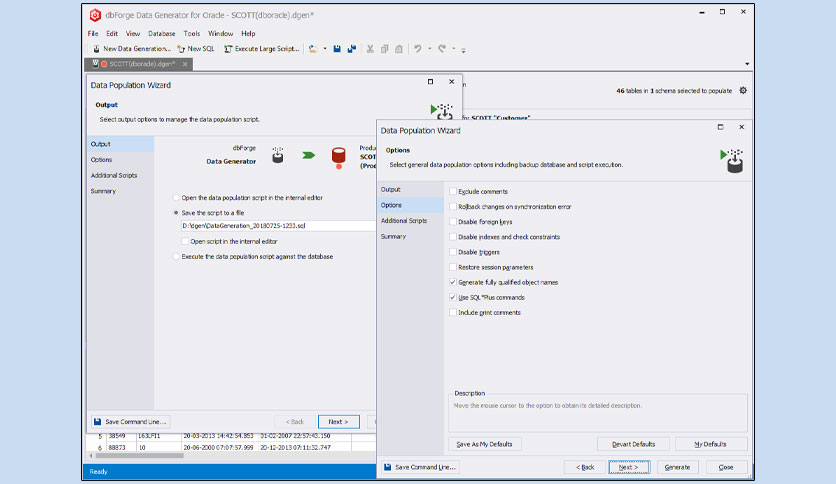
Task: Click the Save All toolbar icon
Action: pyautogui.click(x=352, y=49)
